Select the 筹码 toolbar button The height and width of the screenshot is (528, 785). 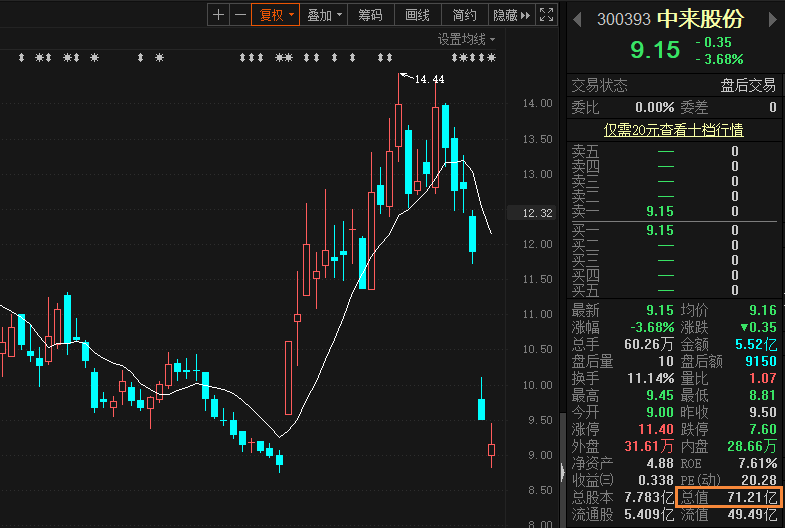pyautogui.click(x=370, y=14)
